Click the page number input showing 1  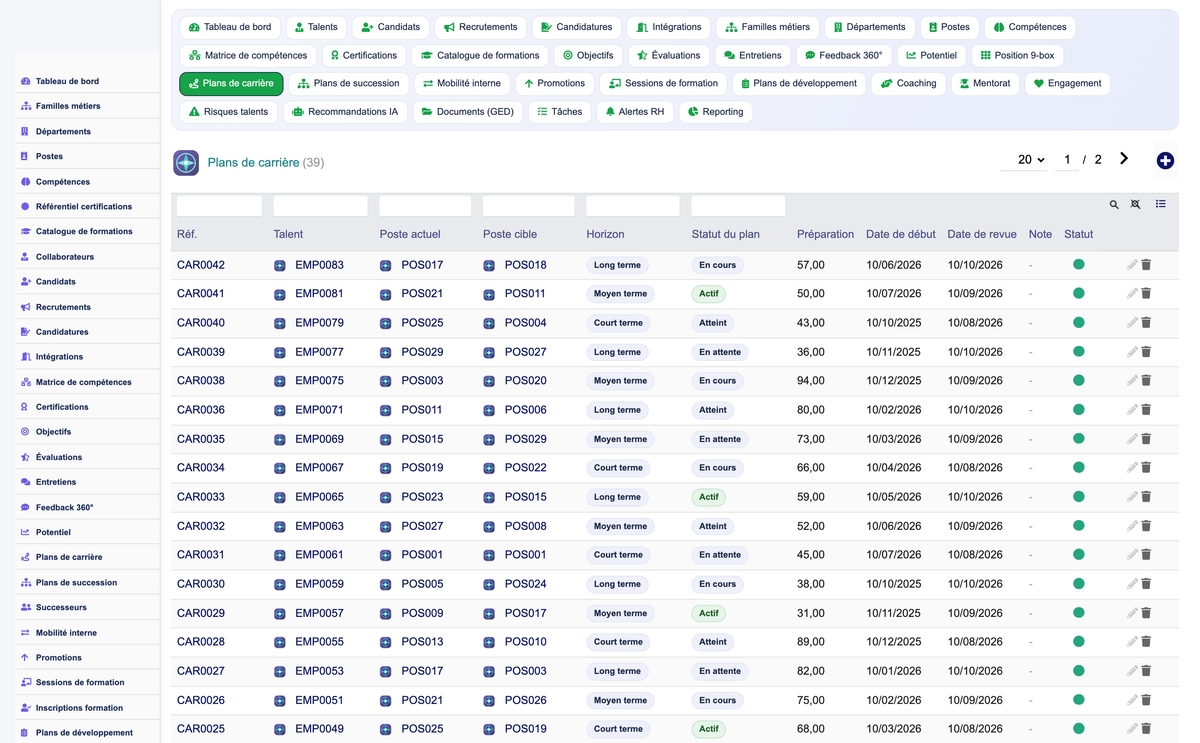click(x=1067, y=160)
